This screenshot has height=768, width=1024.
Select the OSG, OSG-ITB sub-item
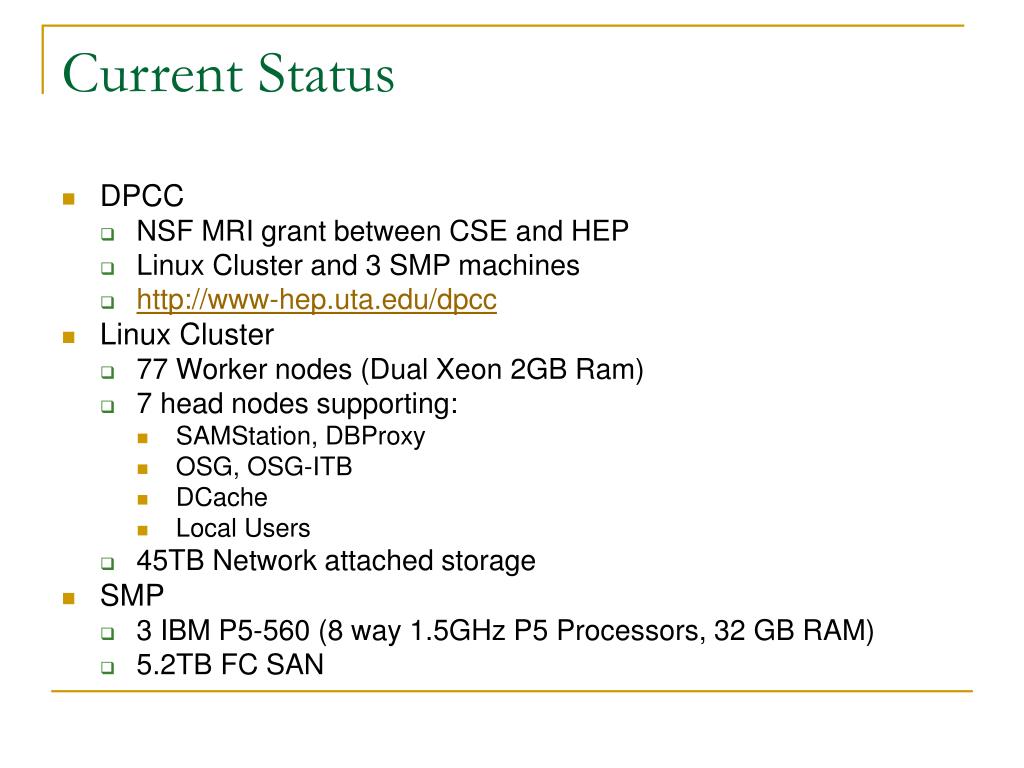click(x=264, y=467)
